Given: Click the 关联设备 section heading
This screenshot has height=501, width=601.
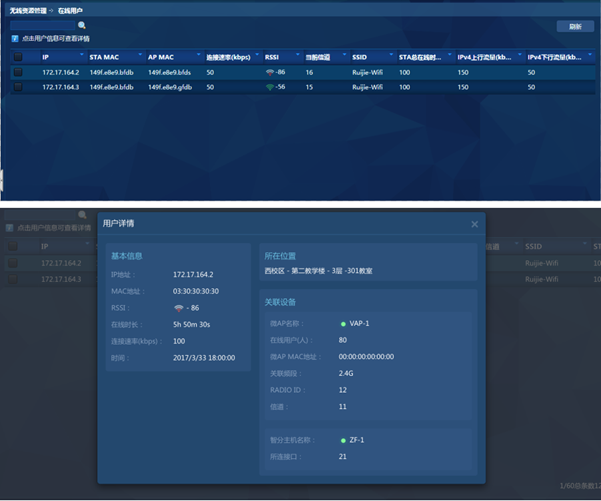Looking at the screenshot, I should [x=280, y=302].
